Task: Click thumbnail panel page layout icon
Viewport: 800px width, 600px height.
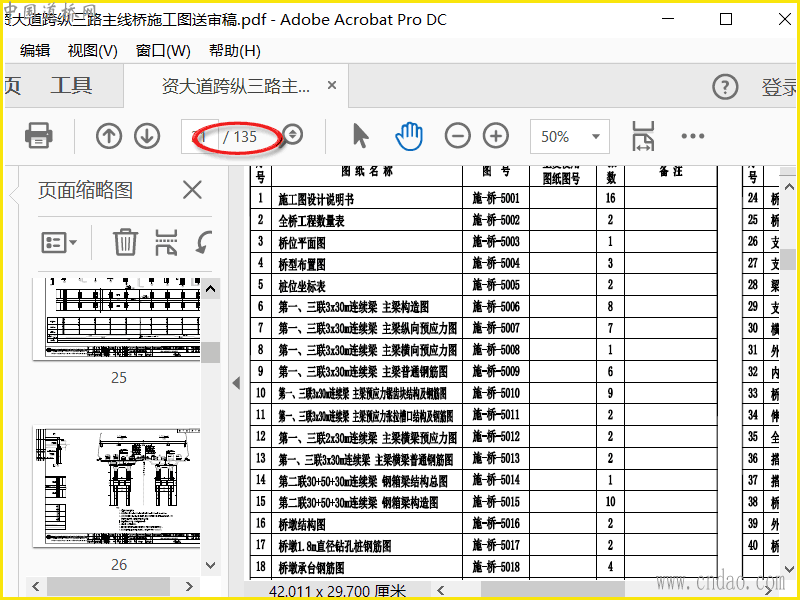Action: [166, 242]
